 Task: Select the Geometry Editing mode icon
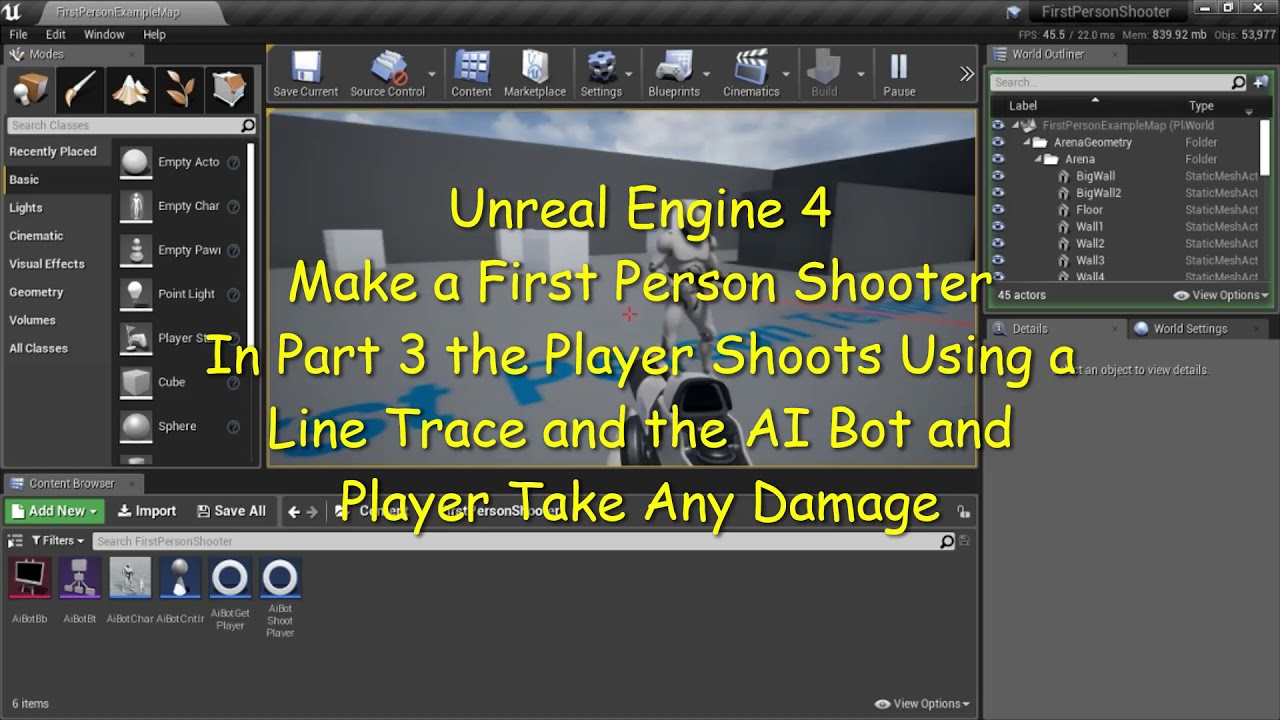tap(230, 91)
